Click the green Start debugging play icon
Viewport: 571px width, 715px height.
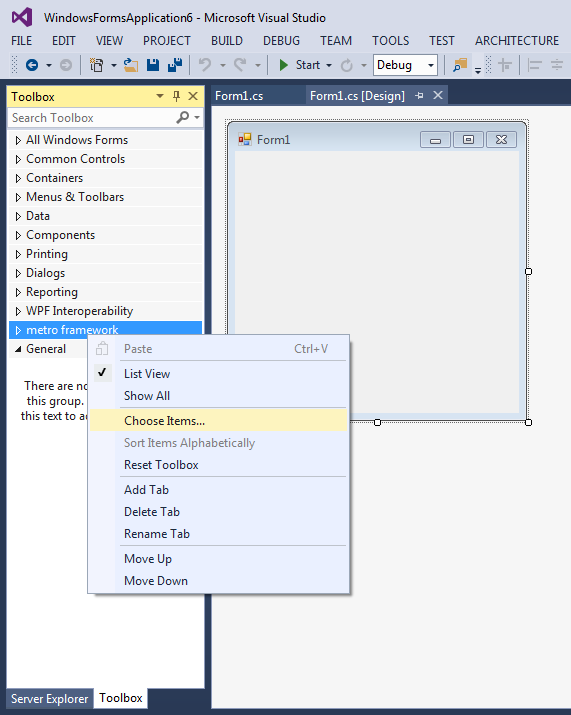(x=283, y=65)
